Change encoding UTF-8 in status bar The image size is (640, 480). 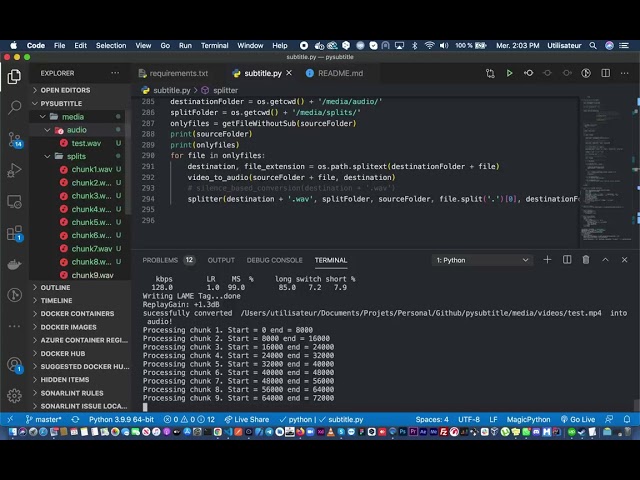pyautogui.click(x=469, y=419)
